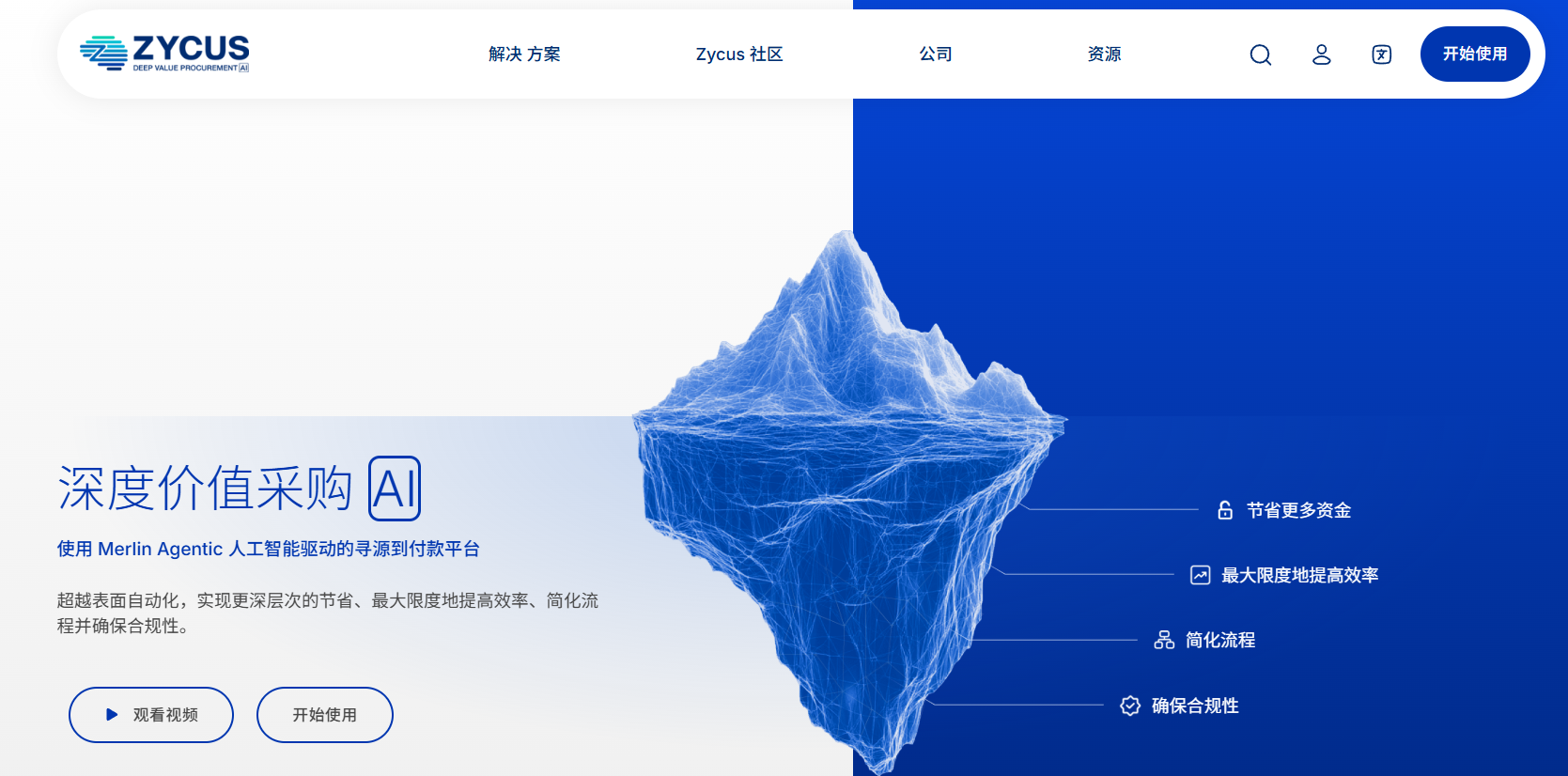Open the language translation icon
The width and height of the screenshot is (1568, 776).
coord(1381,54)
